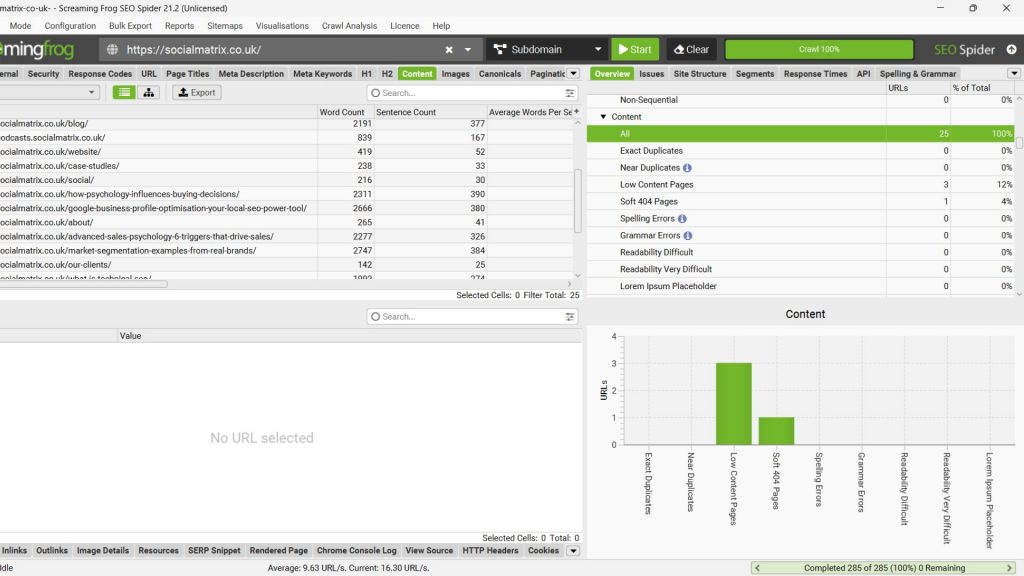The height and width of the screenshot is (576, 1024).
Task: Collapse the Content tree section
Action: pyautogui.click(x=604, y=117)
